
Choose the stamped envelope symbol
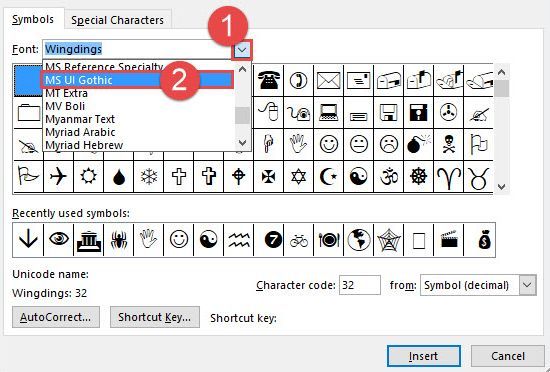click(x=358, y=80)
